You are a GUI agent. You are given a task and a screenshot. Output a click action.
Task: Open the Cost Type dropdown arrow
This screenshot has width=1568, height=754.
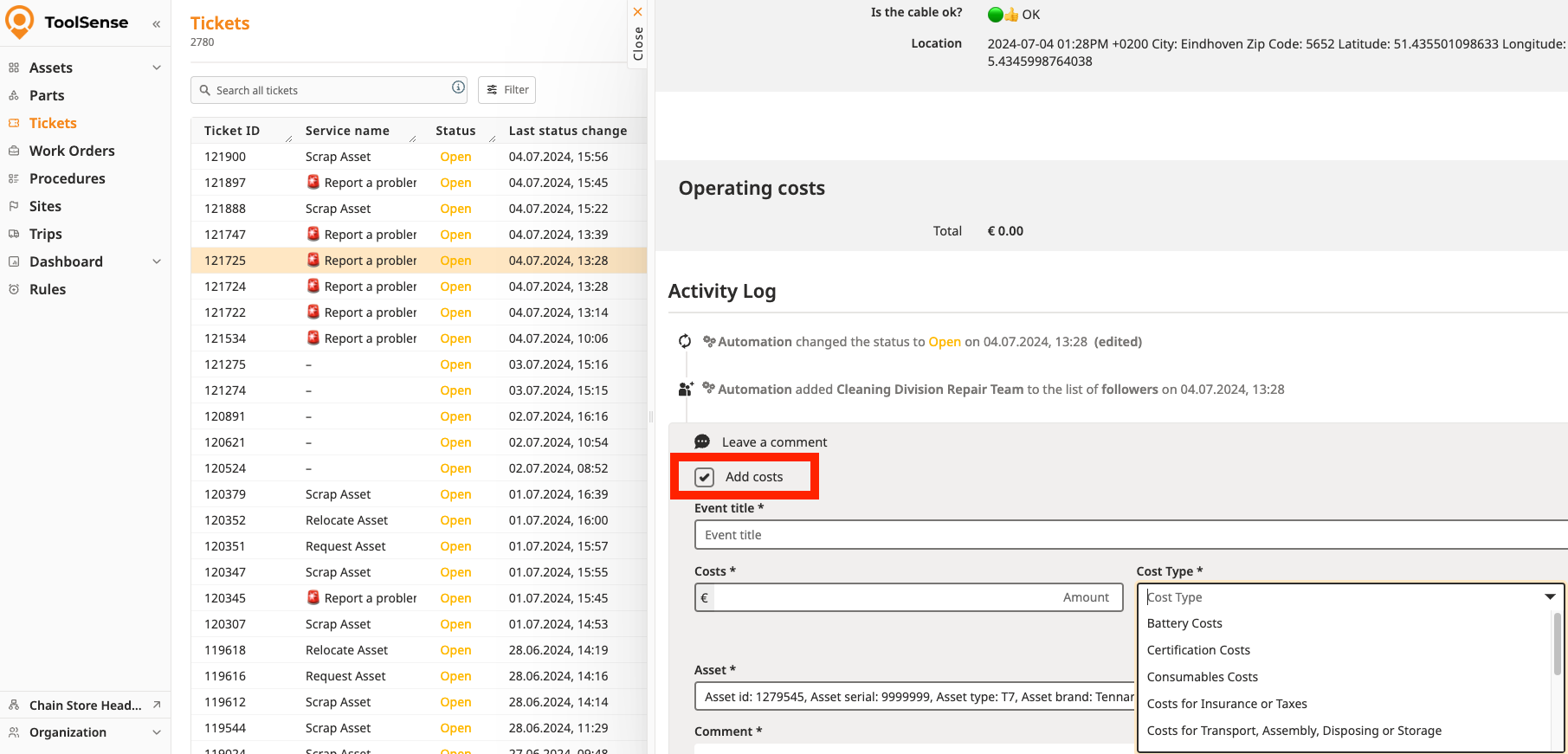coord(1550,596)
